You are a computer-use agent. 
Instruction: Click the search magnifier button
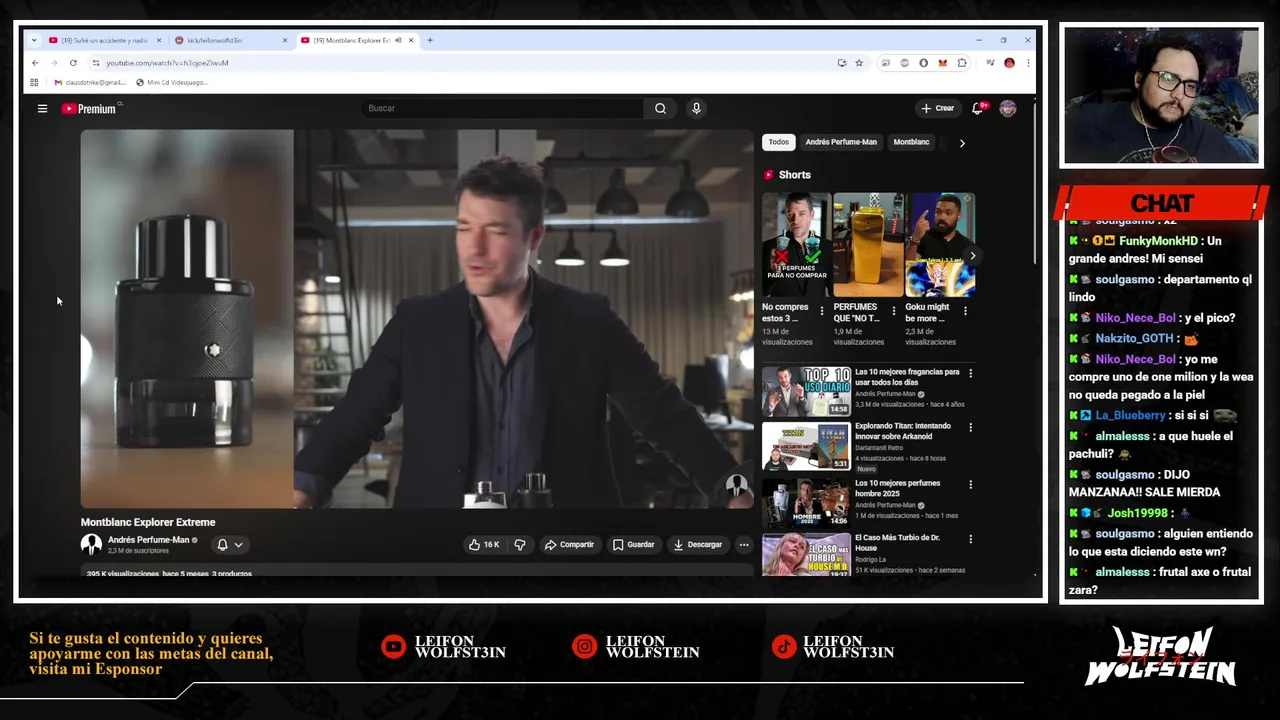[x=660, y=108]
